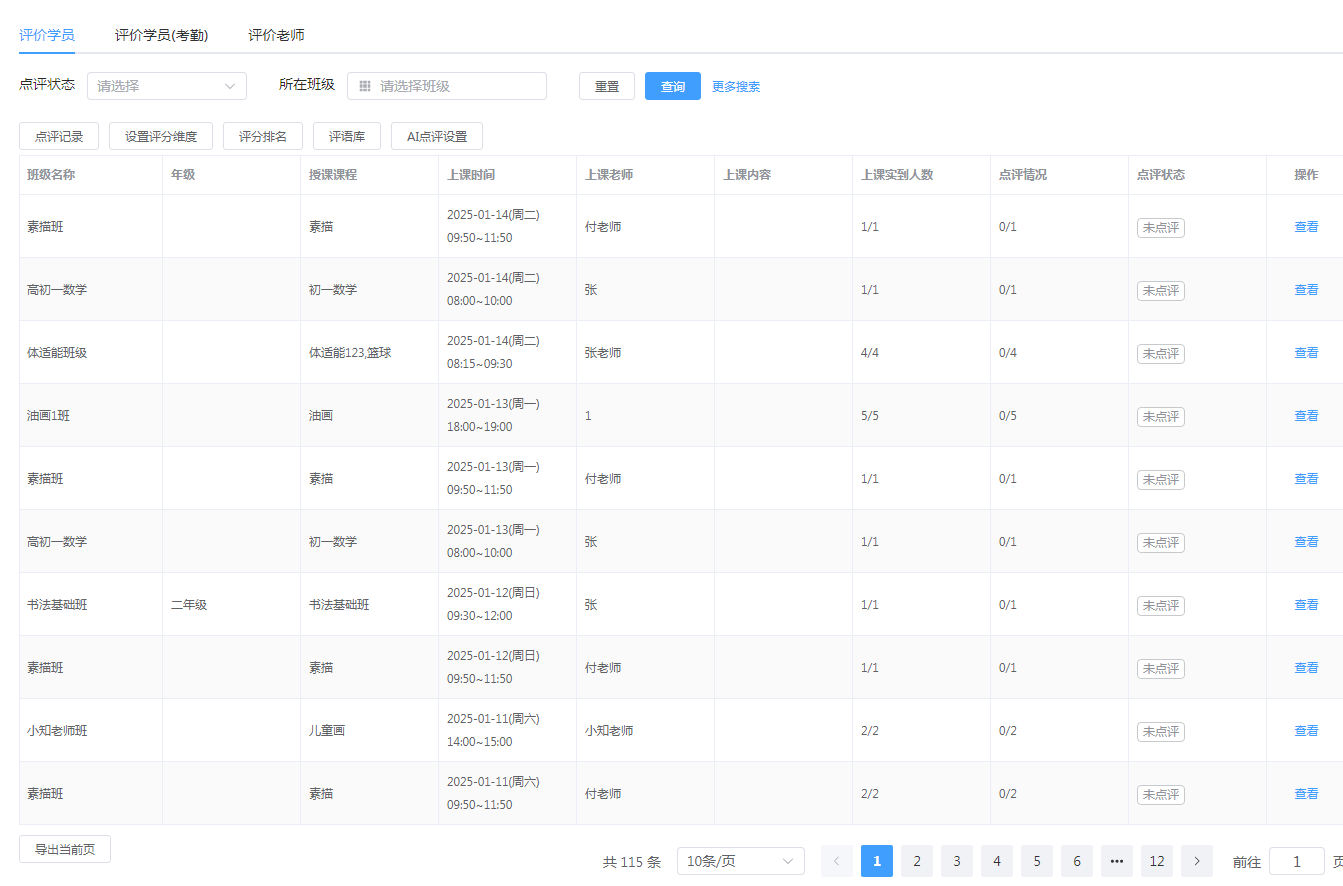Click the pagination ellipsis button
This screenshot has width=1343, height=886.
tap(1117, 861)
